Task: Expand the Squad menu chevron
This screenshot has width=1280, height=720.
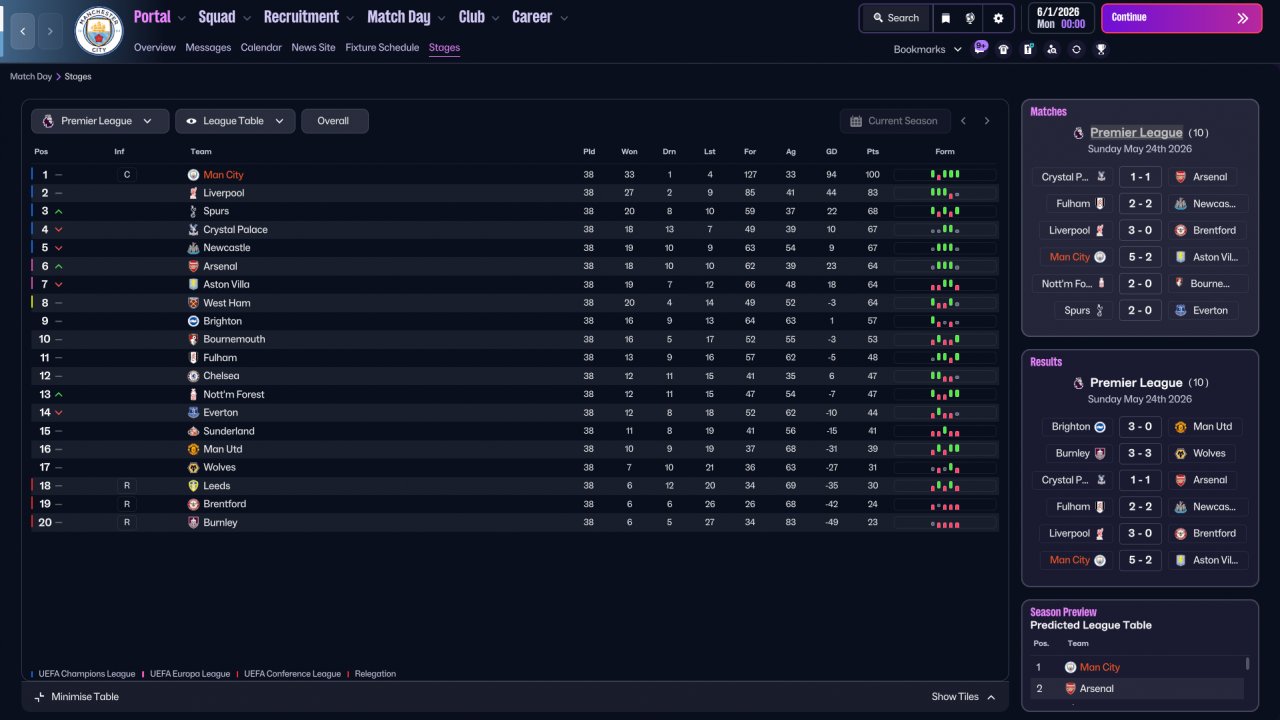Action: (x=248, y=18)
